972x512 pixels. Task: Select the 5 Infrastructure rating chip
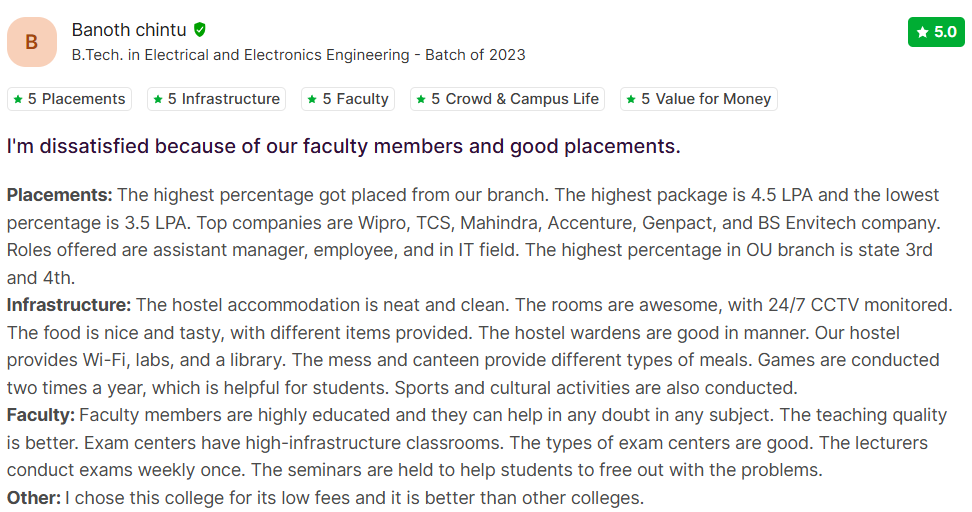pos(216,99)
